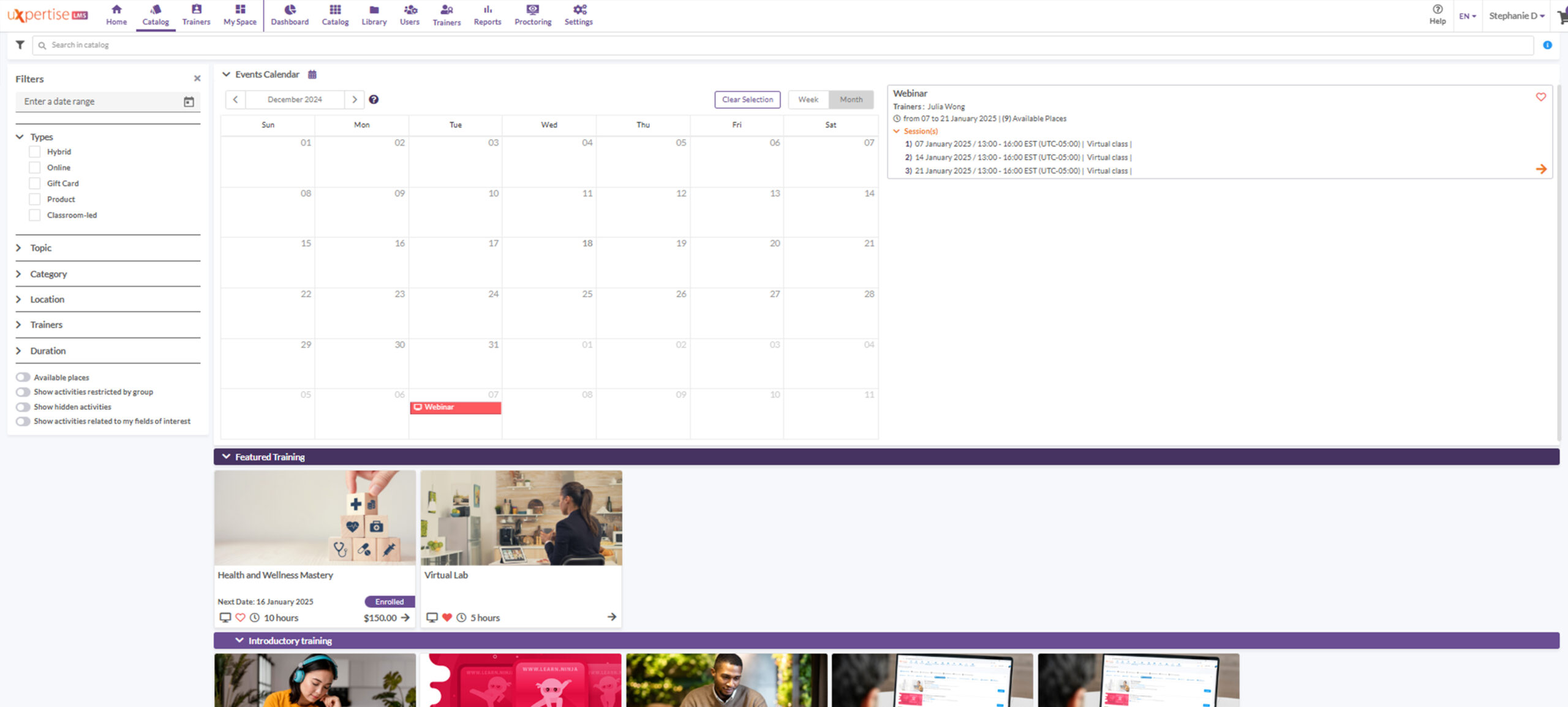Viewport: 1568px width, 707px height.
Task: Open the EN language dropdown
Action: tap(1468, 16)
